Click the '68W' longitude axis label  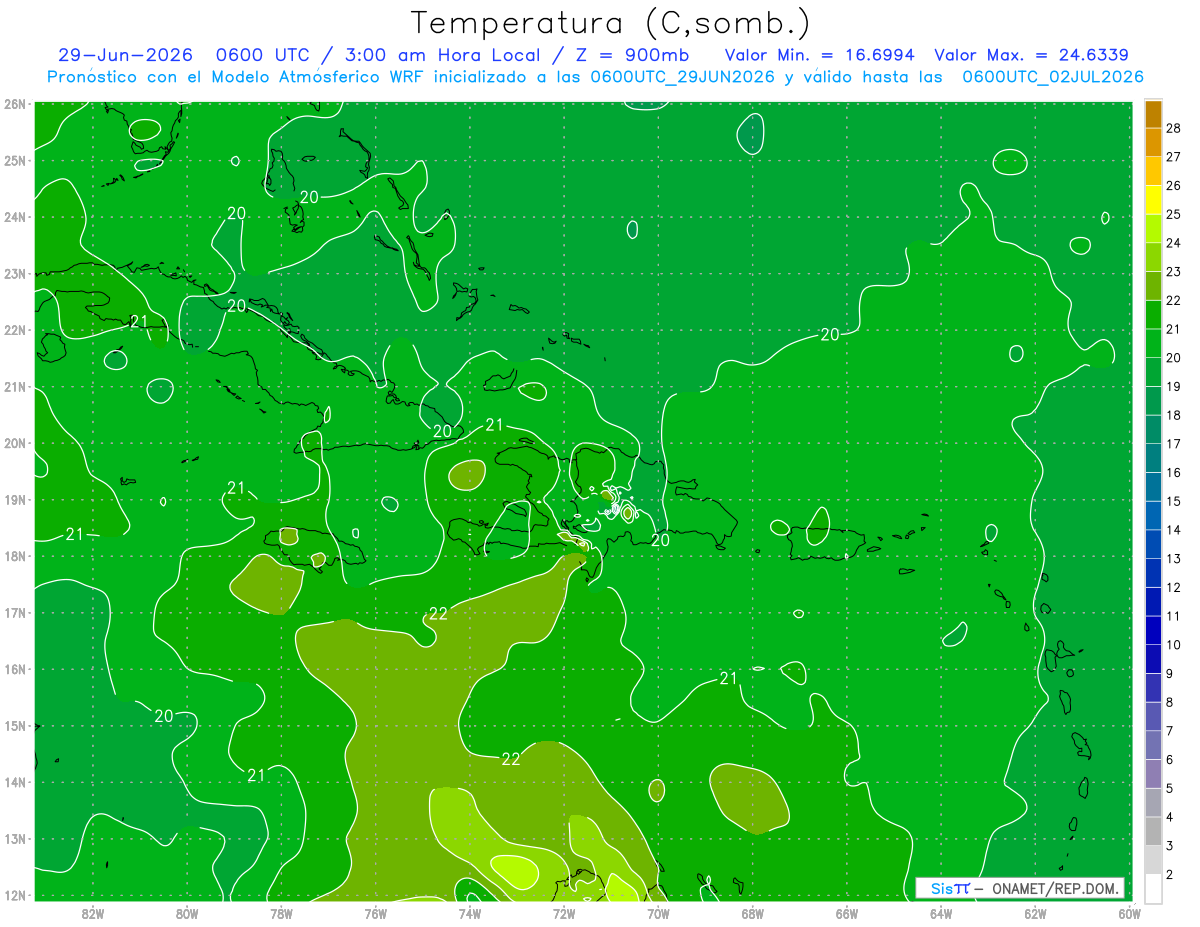click(x=753, y=913)
